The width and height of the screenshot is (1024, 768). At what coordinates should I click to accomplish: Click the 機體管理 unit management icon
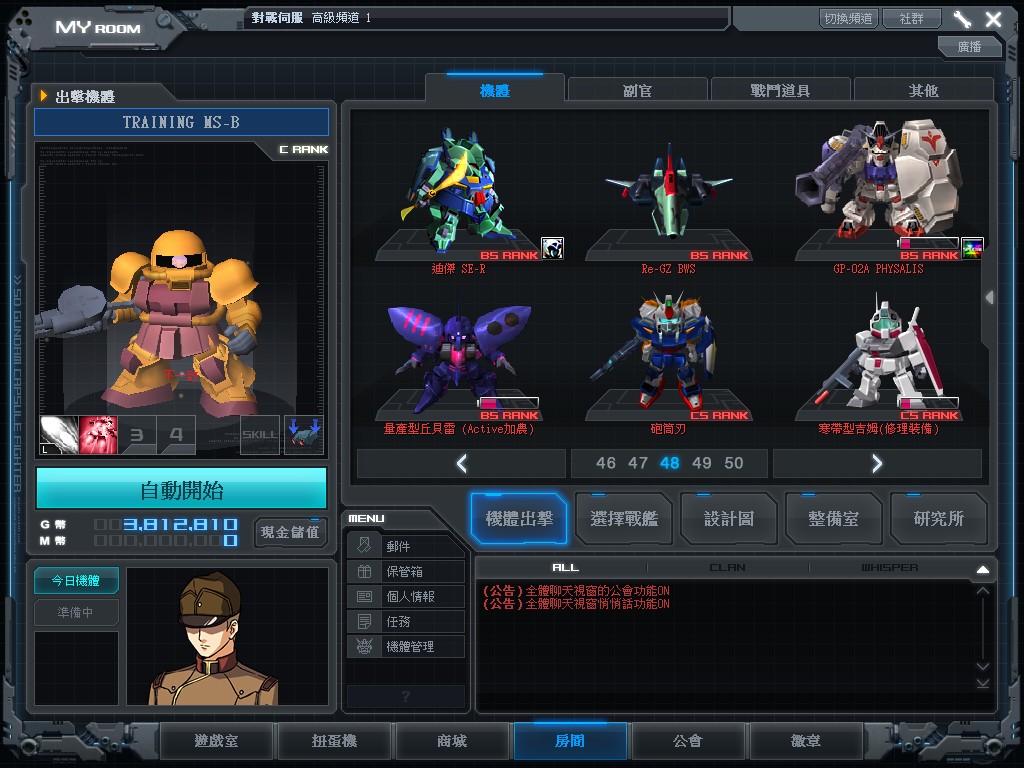coord(364,646)
